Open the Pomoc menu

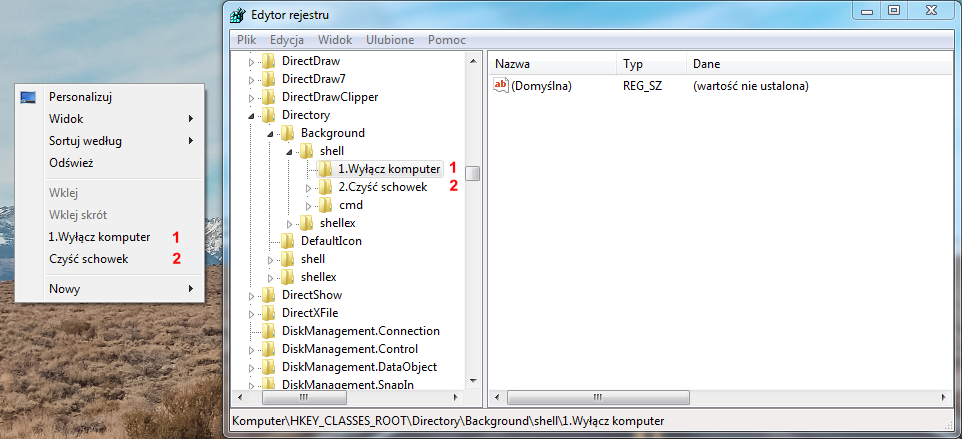tap(447, 40)
